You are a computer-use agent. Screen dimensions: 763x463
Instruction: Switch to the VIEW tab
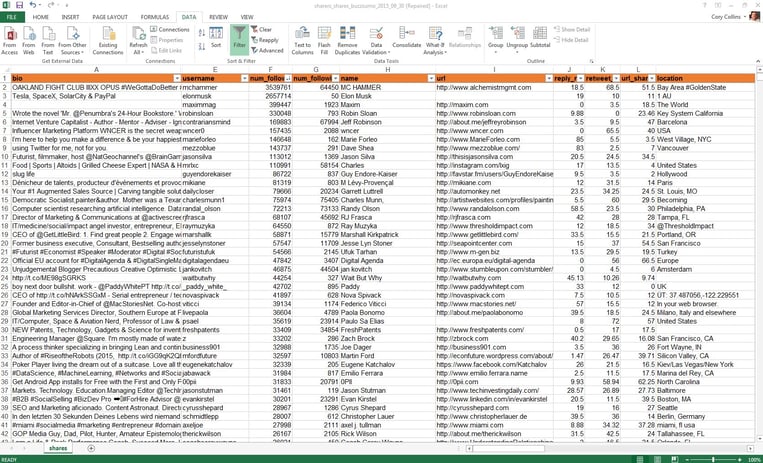pyautogui.click(x=247, y=17)
